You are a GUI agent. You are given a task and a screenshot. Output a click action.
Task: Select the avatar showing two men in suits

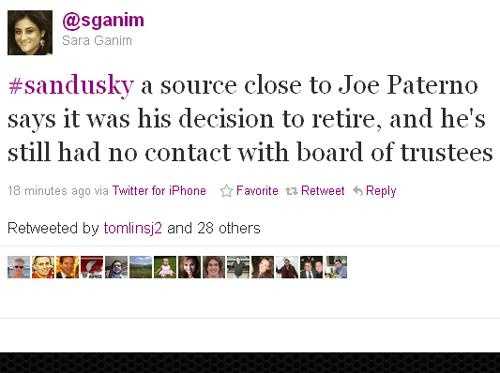pyautogui.click(x=311, y=267)
